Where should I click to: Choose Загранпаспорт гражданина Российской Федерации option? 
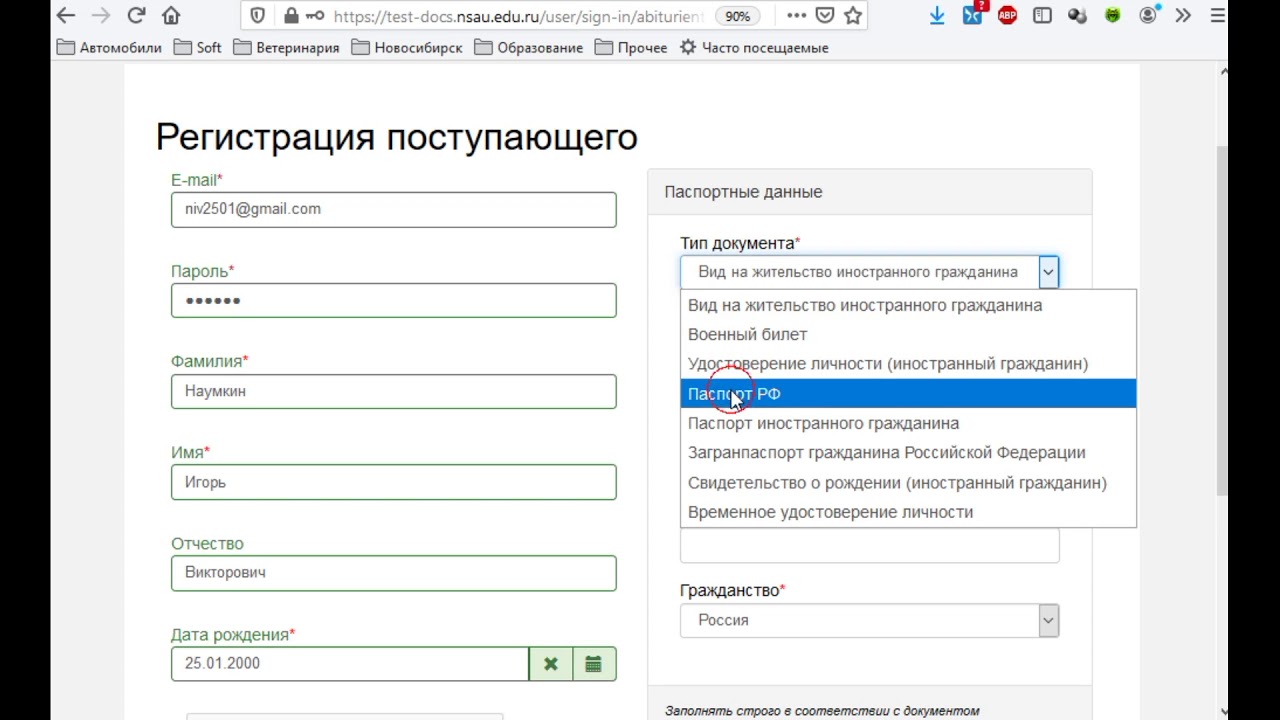[x=908, y=453]
